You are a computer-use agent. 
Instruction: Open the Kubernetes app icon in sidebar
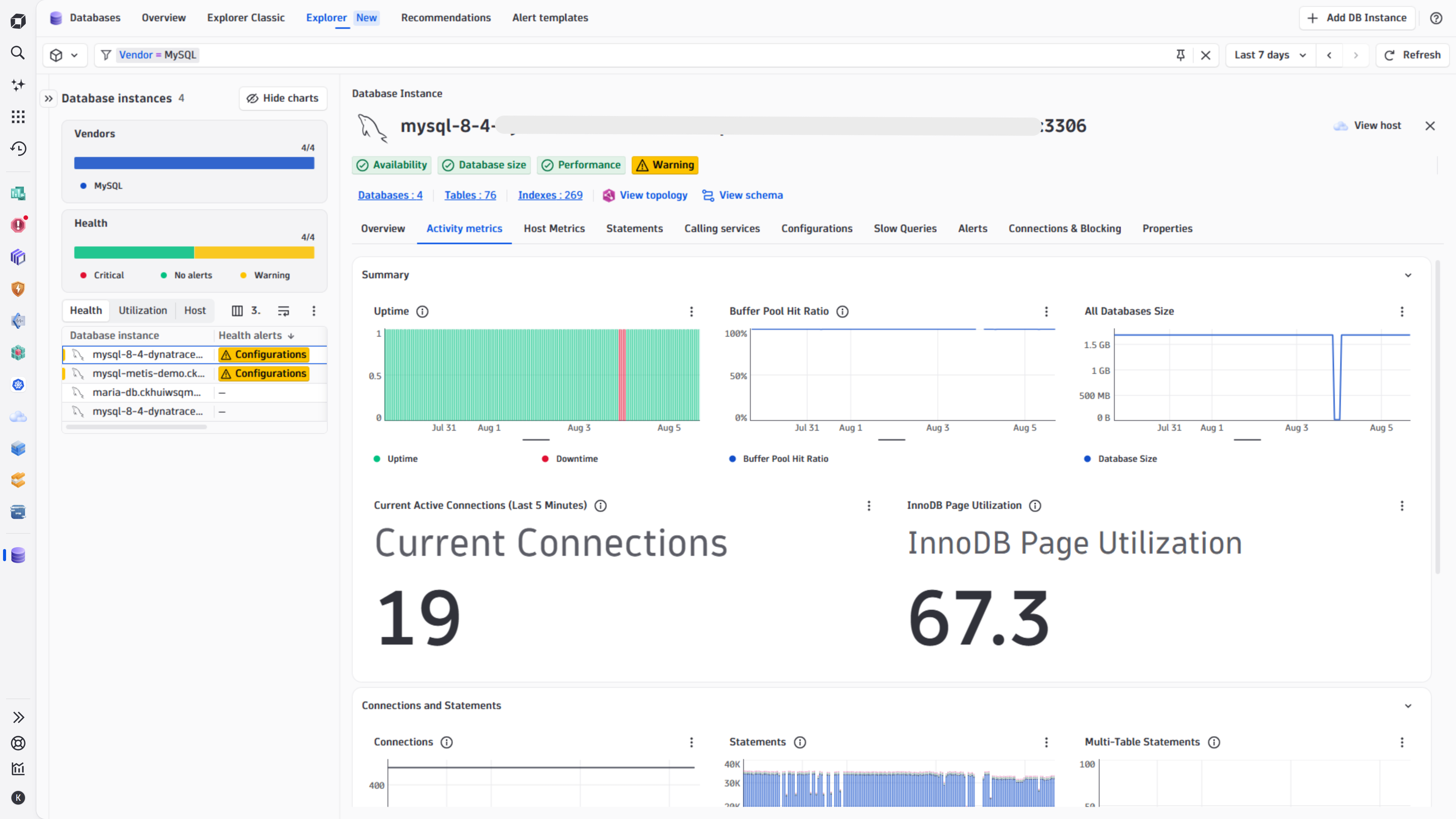tap(18, 385)
